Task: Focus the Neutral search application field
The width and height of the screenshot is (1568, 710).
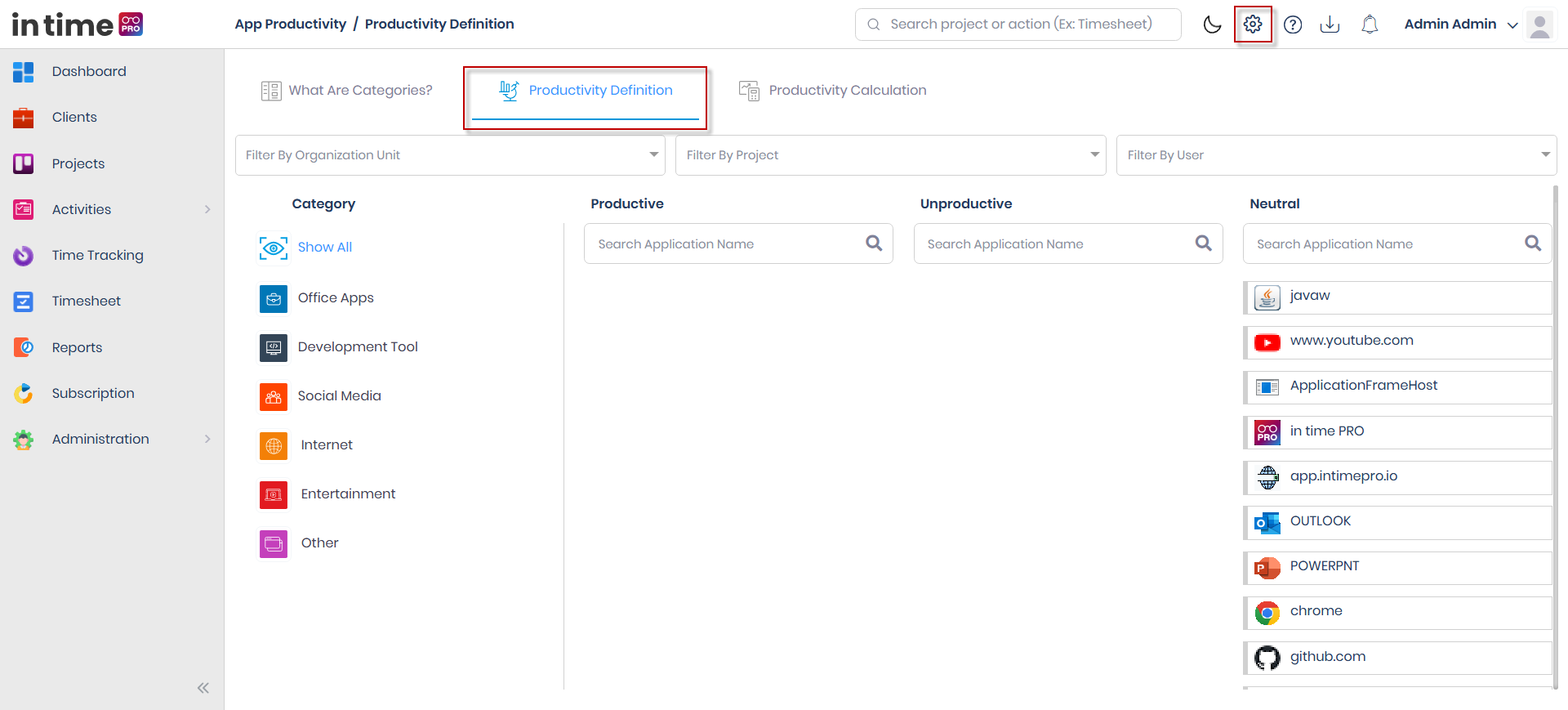Action: pos(1397,243)
